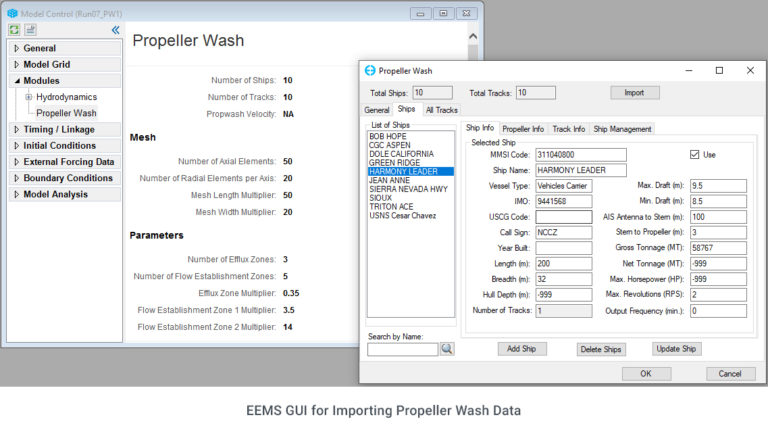Click the magnifier search icon by name field
This screenshot has height=434, width=768.
(x=447, y=349)
